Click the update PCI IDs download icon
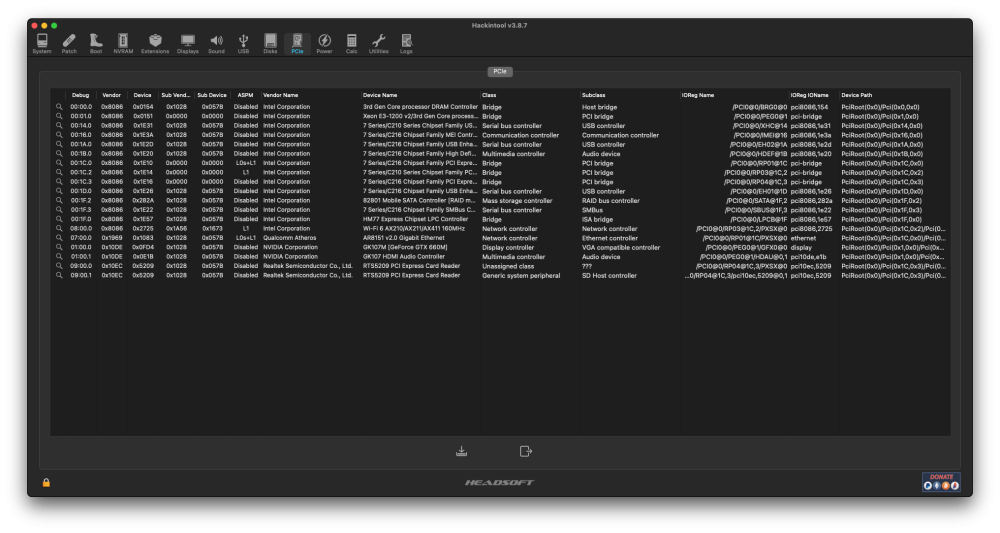This screenshot has height=533, width=1000. (461, 451)
